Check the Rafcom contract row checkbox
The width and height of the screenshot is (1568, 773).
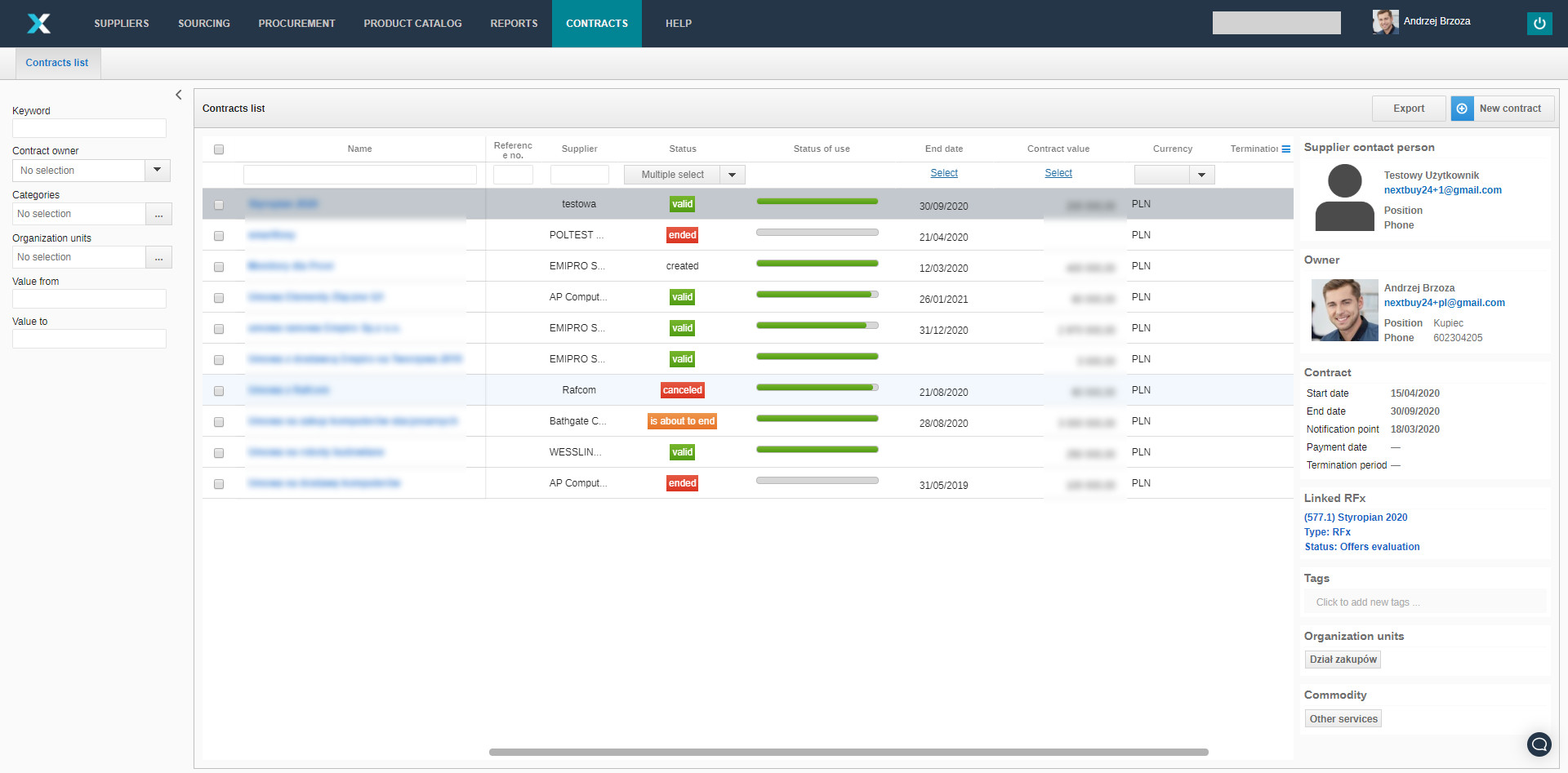click(x=219, y=391)
